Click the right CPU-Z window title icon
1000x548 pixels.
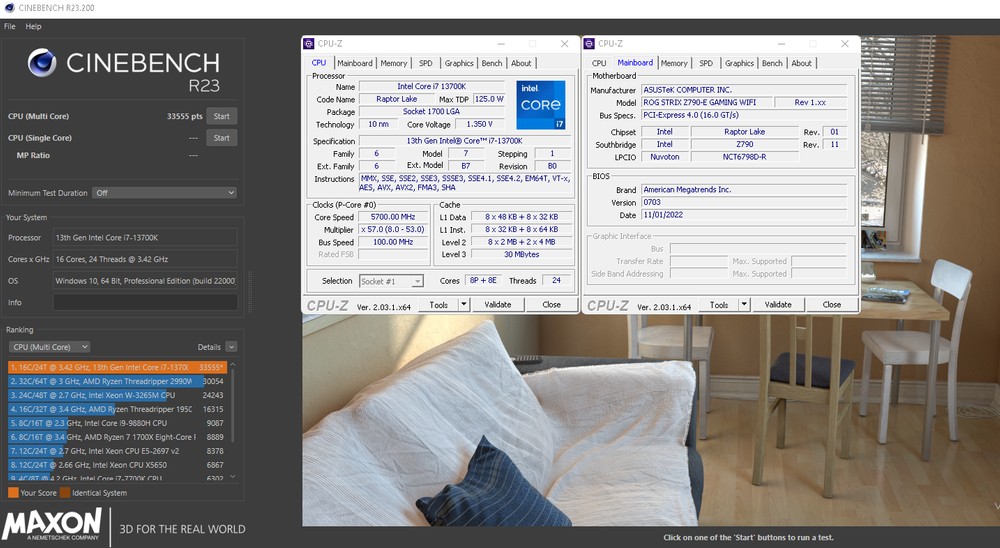click(x=589, y=43)
